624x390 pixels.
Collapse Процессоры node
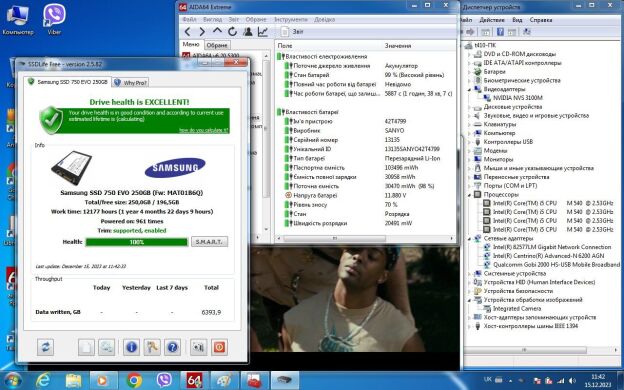469,195
